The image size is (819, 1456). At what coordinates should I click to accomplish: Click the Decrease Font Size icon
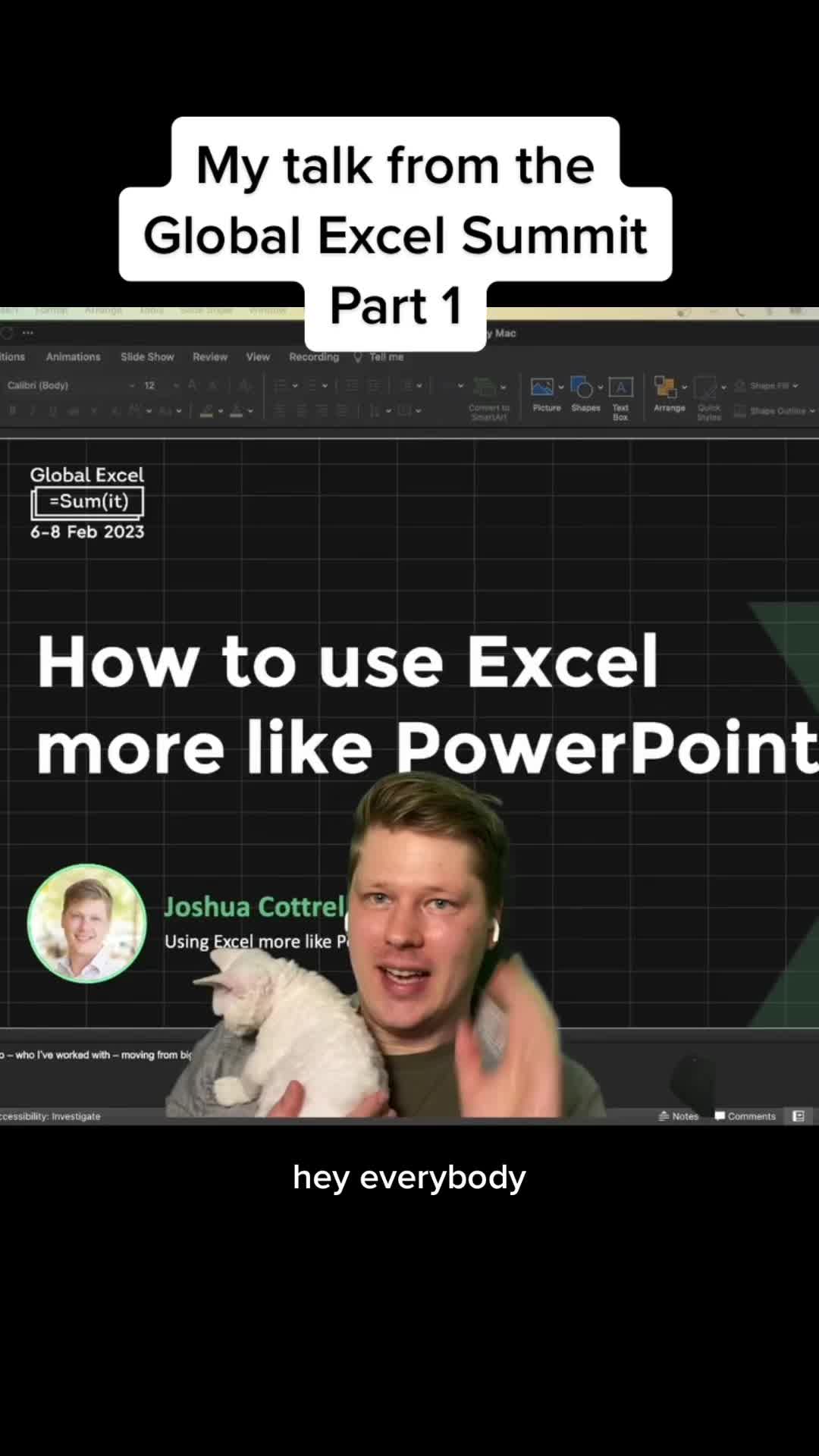(x=213, y=385)
